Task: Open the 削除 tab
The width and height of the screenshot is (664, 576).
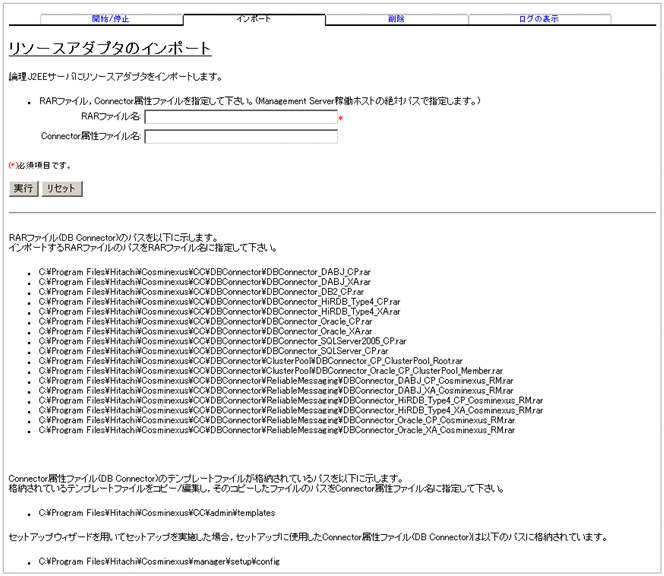Action: click(396, 19)
